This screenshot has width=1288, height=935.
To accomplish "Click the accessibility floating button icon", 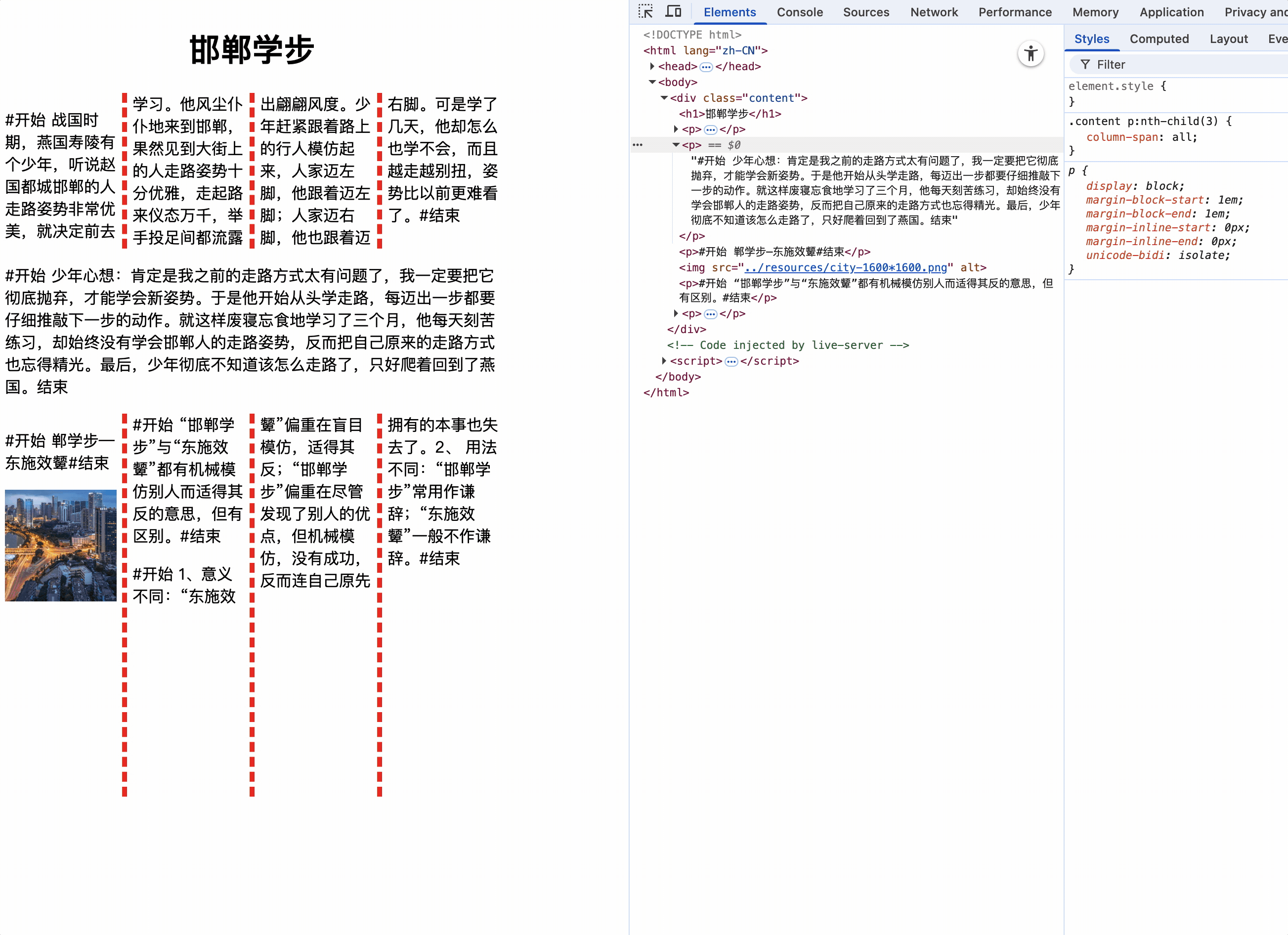I will click(1030, 54).
